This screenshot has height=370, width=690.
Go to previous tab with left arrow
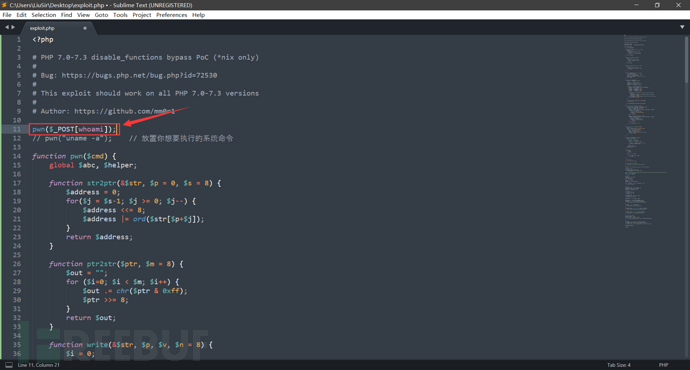7,27
